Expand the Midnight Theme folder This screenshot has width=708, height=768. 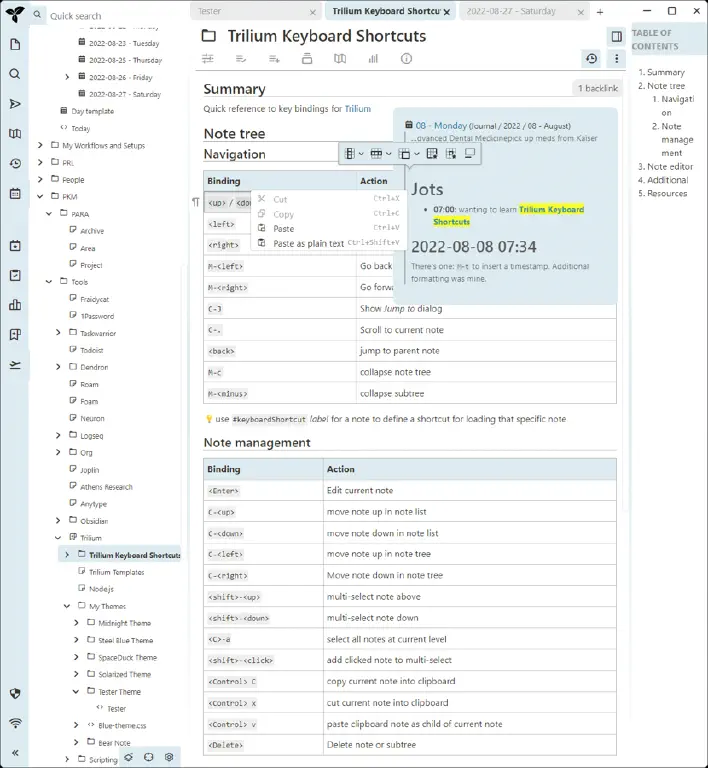[76, 623]
